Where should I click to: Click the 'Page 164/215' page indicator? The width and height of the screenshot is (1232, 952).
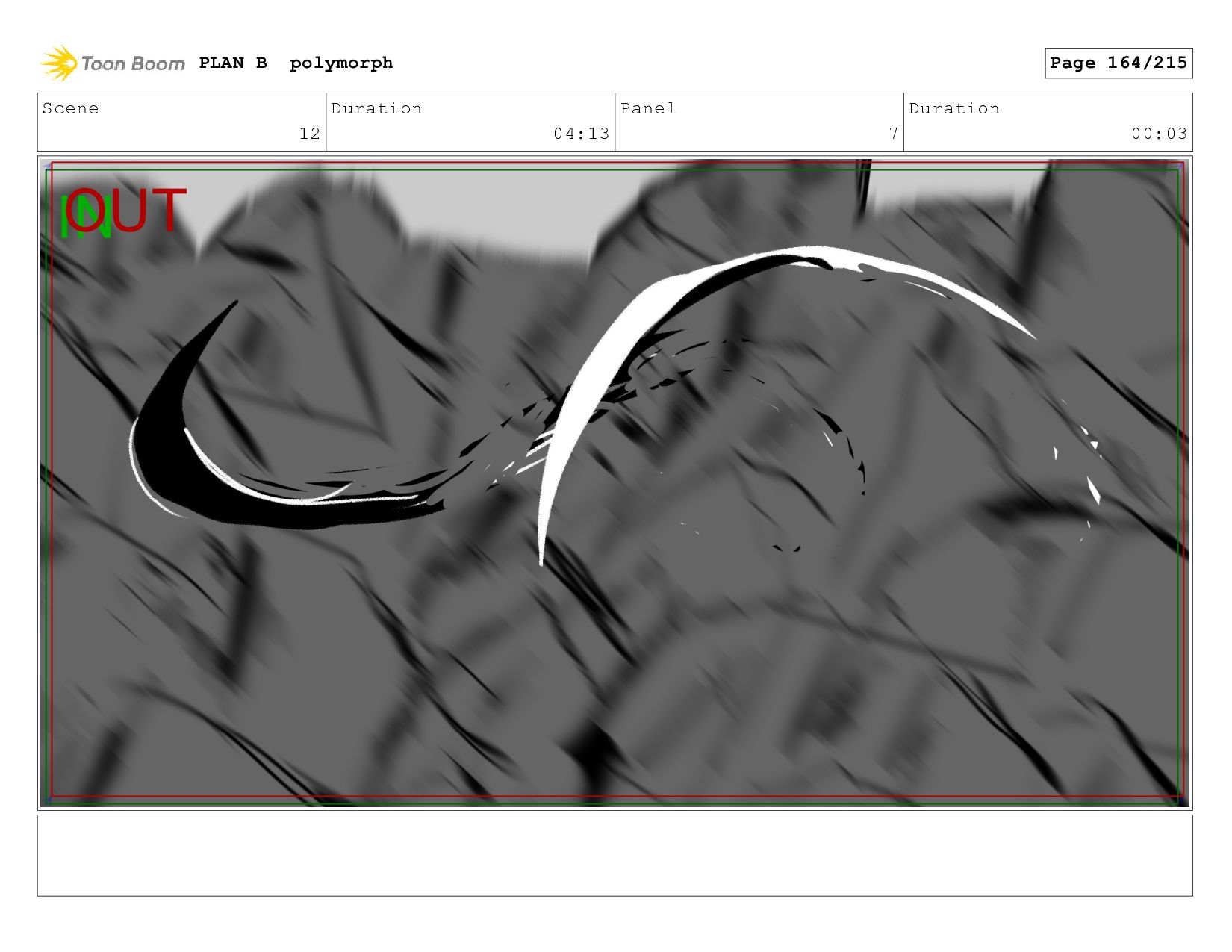(1119, 63)
